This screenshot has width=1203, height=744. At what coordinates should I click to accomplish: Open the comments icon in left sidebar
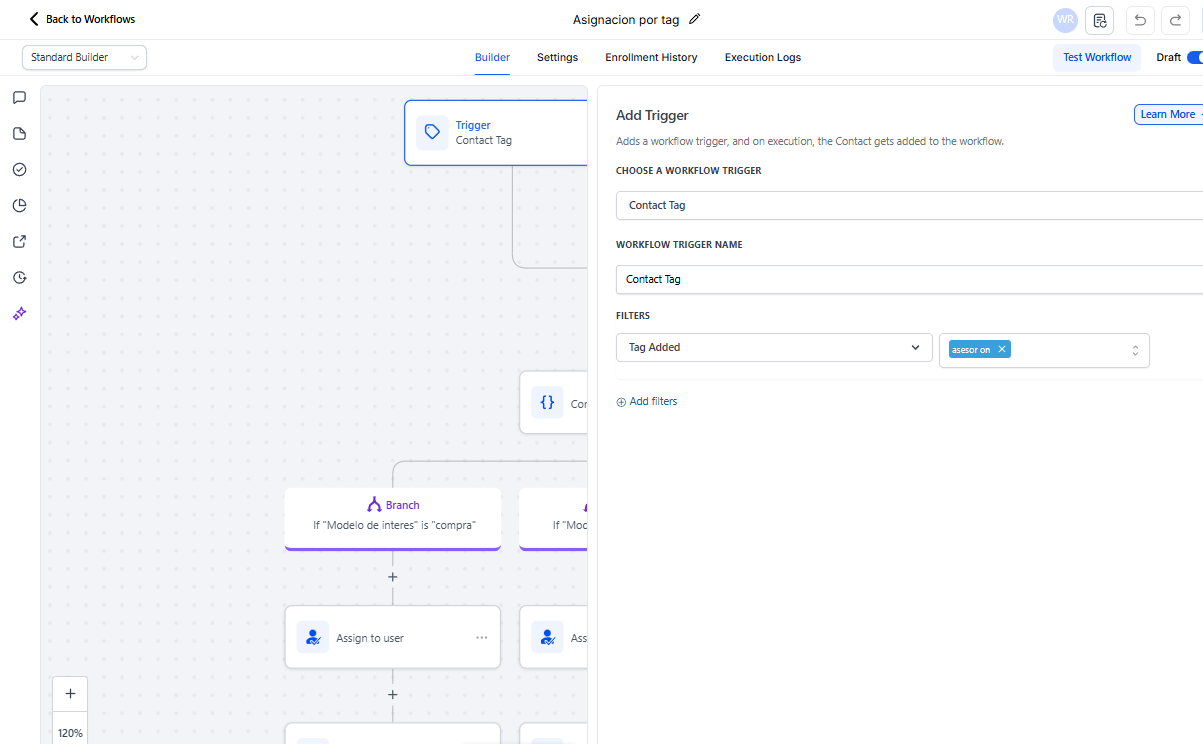pos(19,98)
